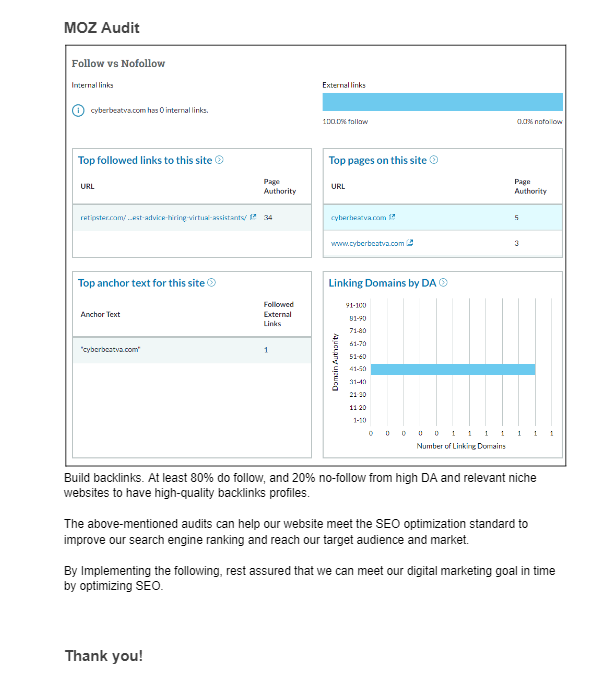Click the Anchor Text column header
601x678 pixels.
(x=100, y=314)
